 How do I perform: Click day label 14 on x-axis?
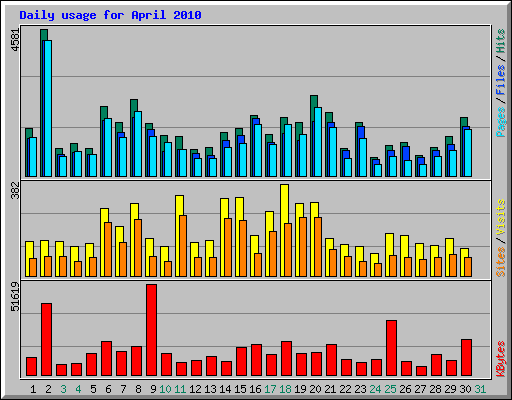coord(225,389)
